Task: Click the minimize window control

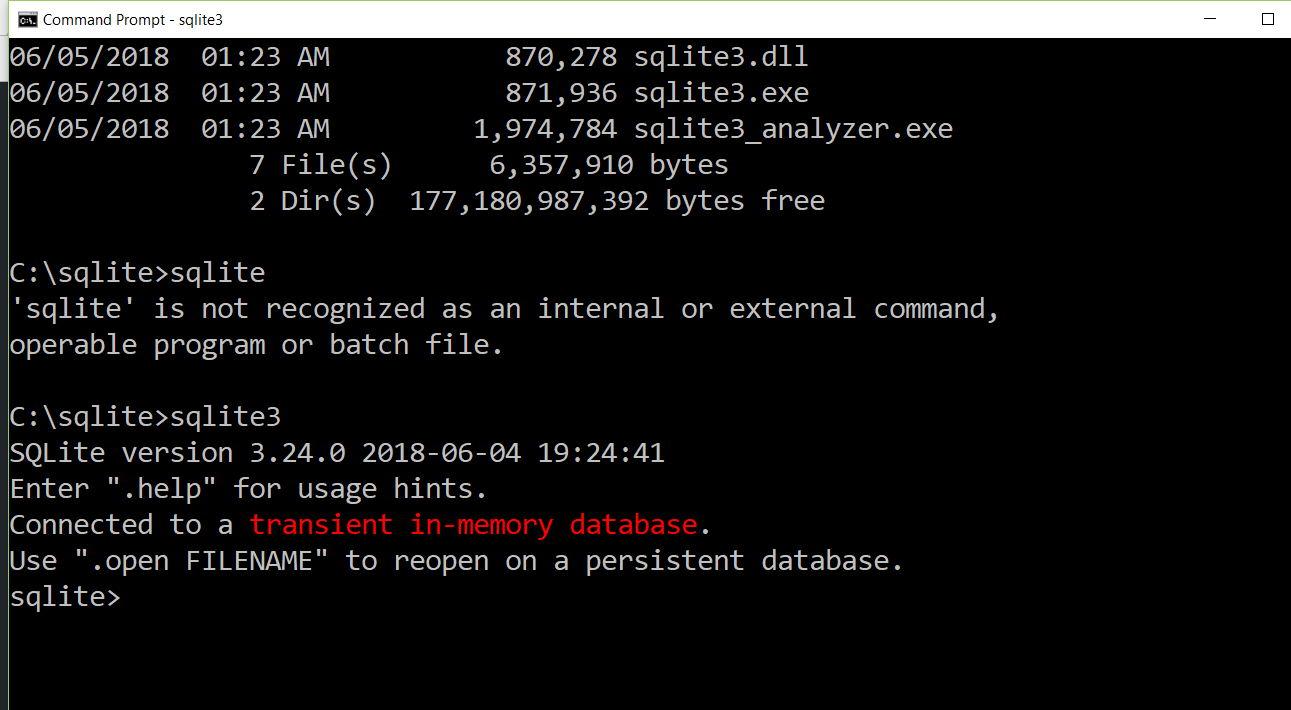Action: click(1210, 18)
